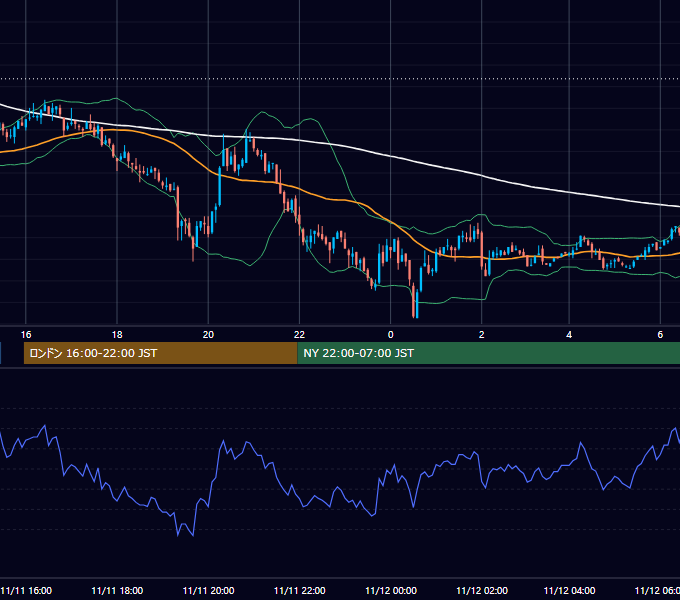Select the ロンドン 16:00-22:00 JST session bar
Screen dimensions: 680x600
pos(160,353)
